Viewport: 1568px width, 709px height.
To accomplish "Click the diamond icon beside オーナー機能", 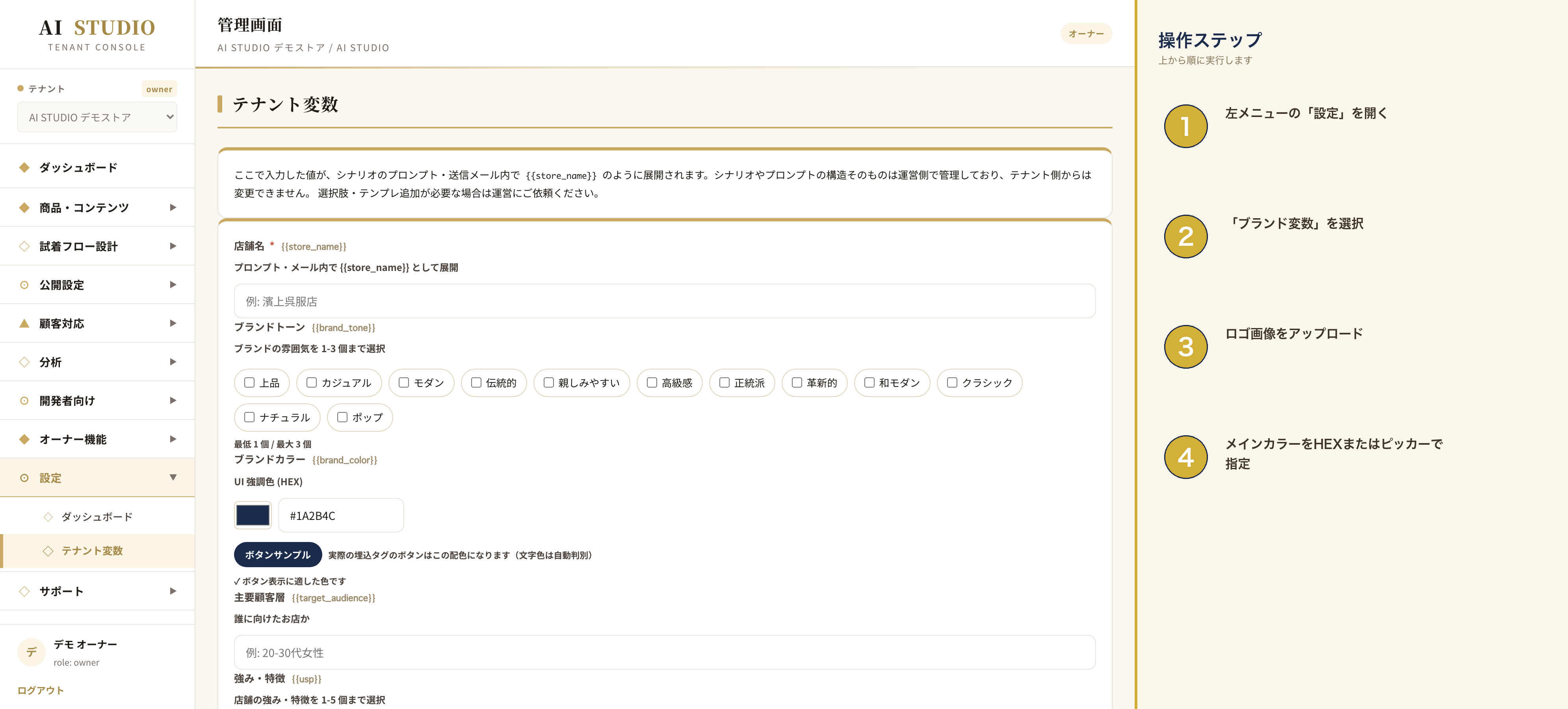I will point(24,440).
